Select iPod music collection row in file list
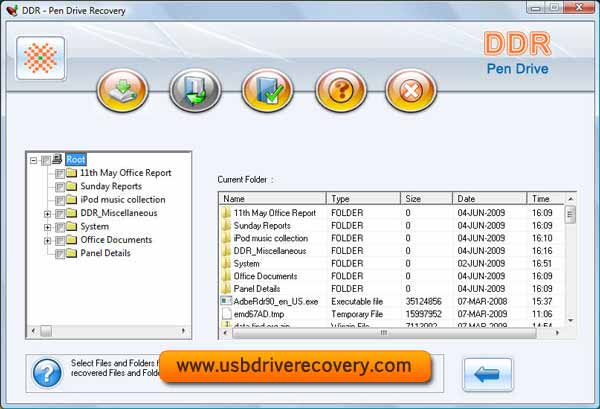Image resolution: width=600 pixels, height=409 pixels. [x=391, y=238]
